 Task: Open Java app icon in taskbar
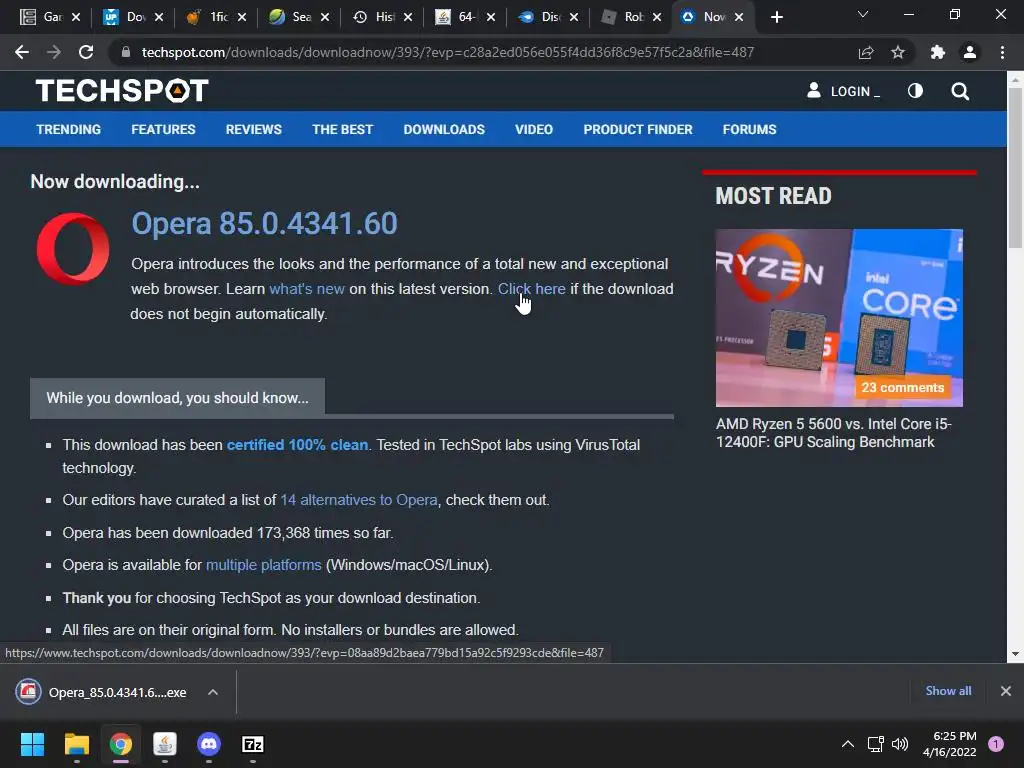[x=165, y=744]
